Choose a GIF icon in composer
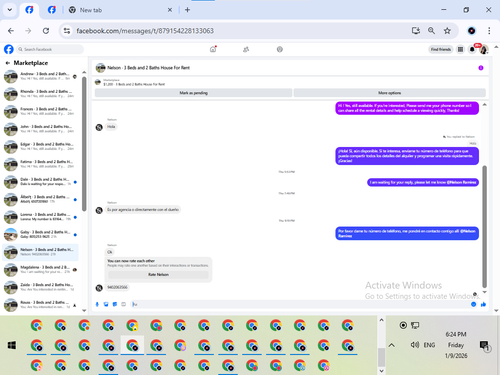 pyautogui.click(x=123, y=304)
